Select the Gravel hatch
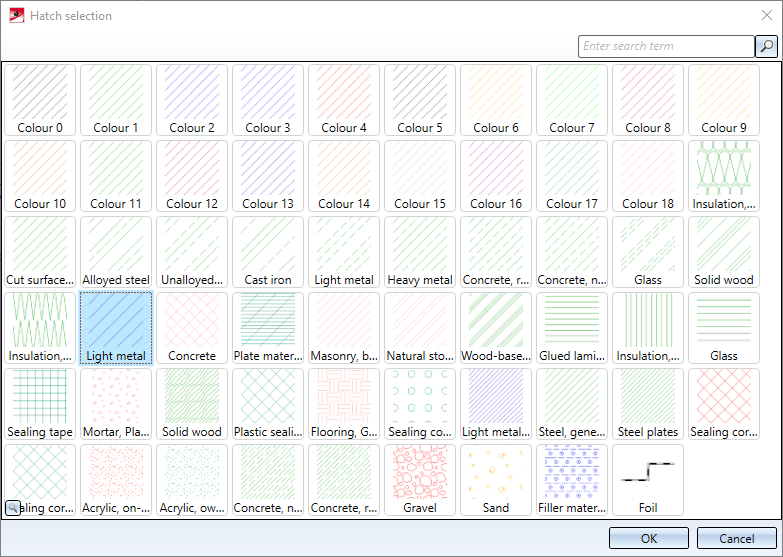 [420, 480]
